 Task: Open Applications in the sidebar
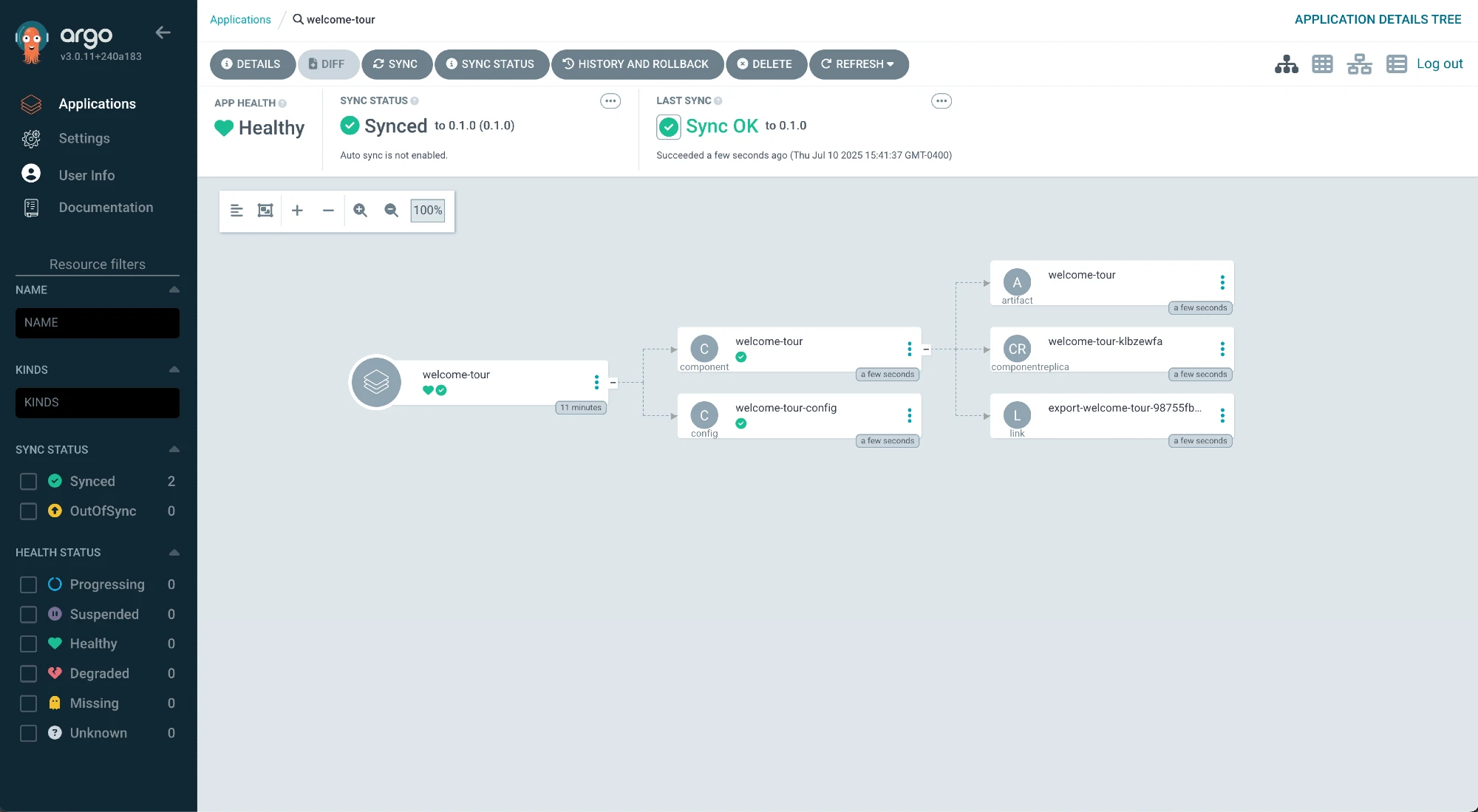[97, 104]
